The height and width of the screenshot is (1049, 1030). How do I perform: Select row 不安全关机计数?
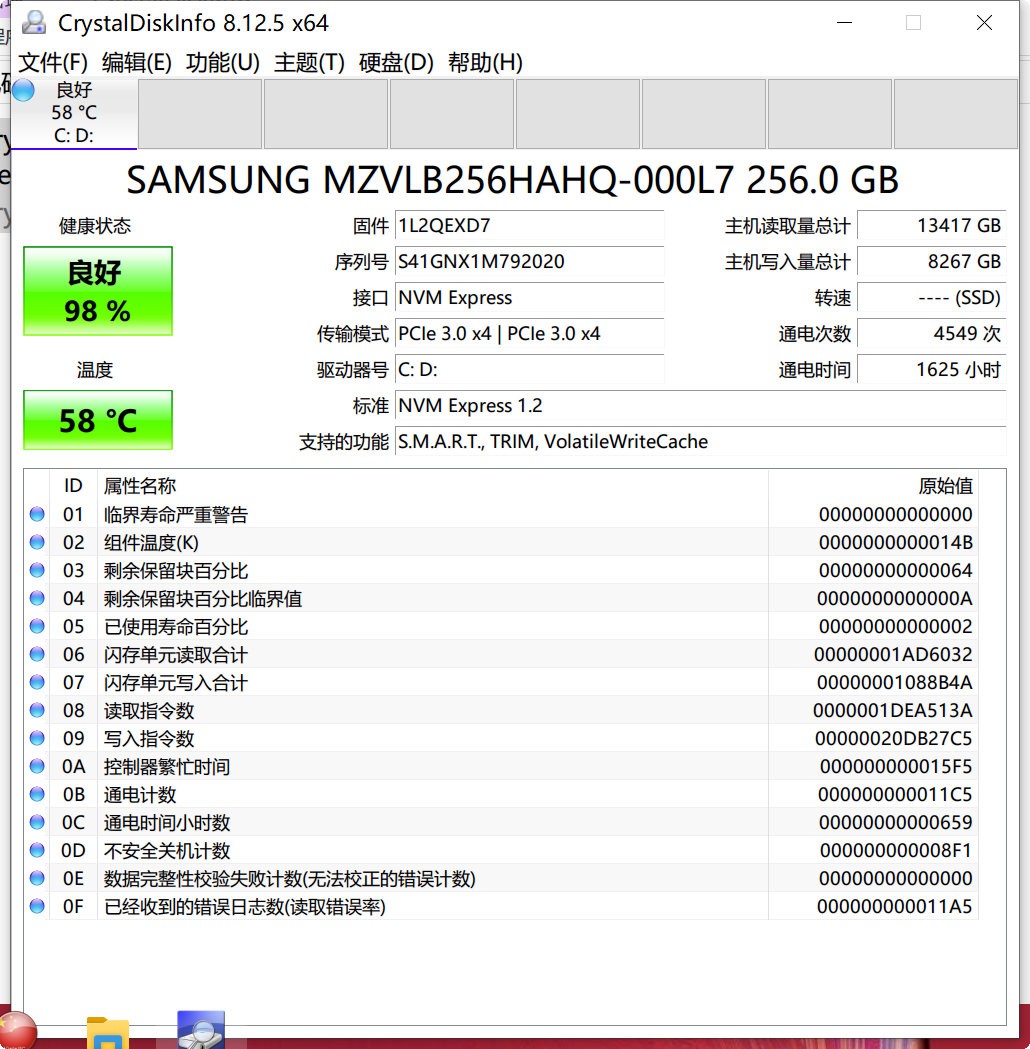(501, 850)
